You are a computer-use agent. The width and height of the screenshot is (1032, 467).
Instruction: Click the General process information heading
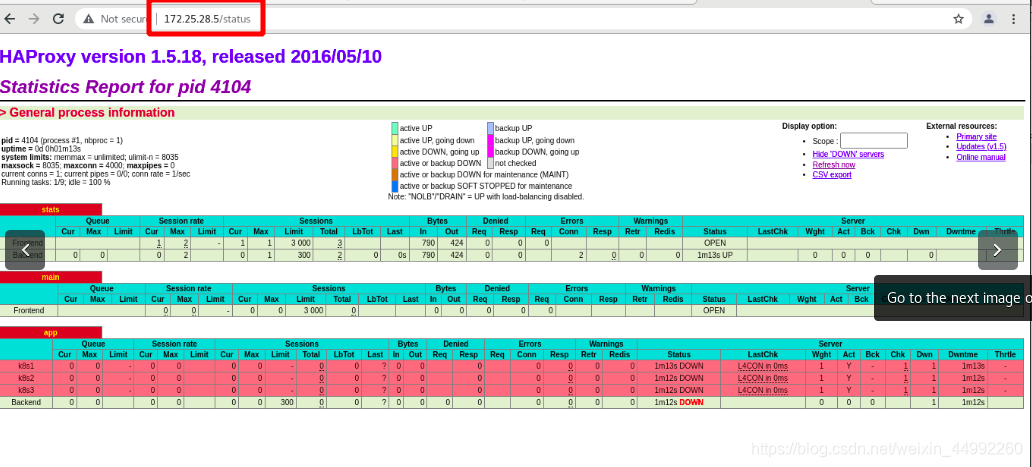pos(92,112)
